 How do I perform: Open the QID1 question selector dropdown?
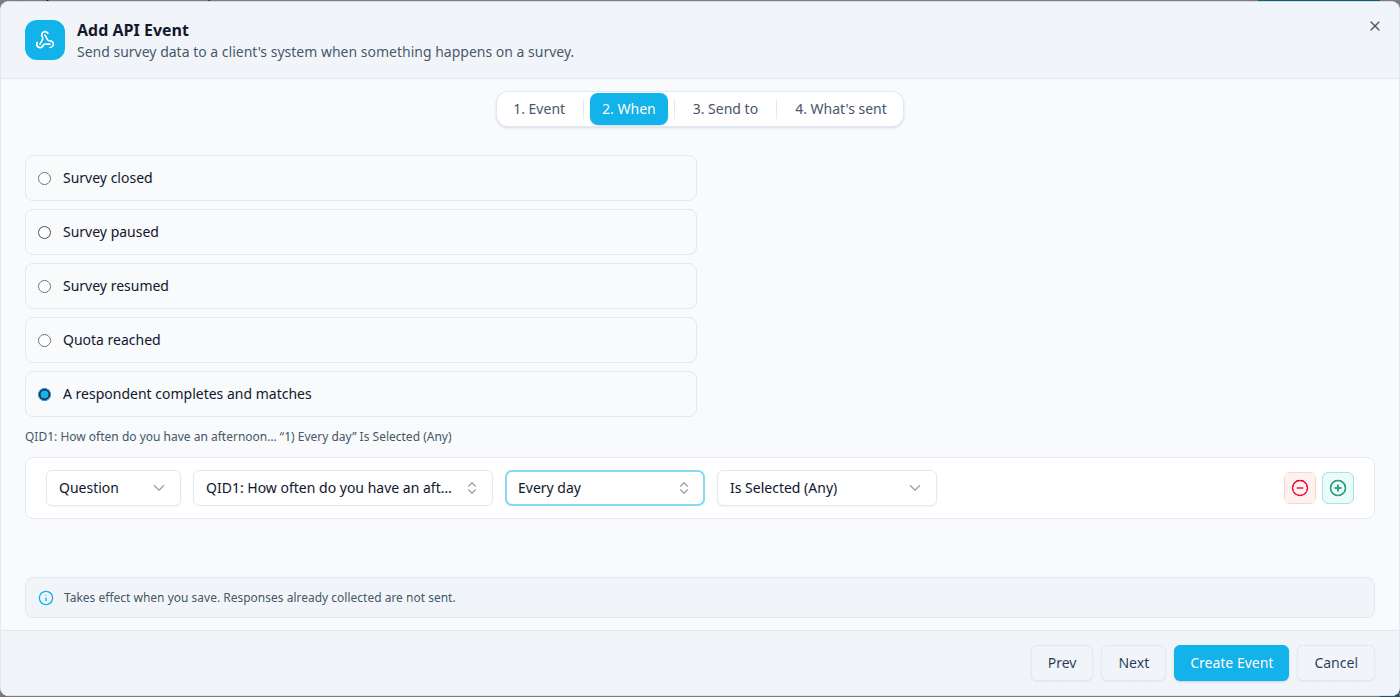coord(343,488)
